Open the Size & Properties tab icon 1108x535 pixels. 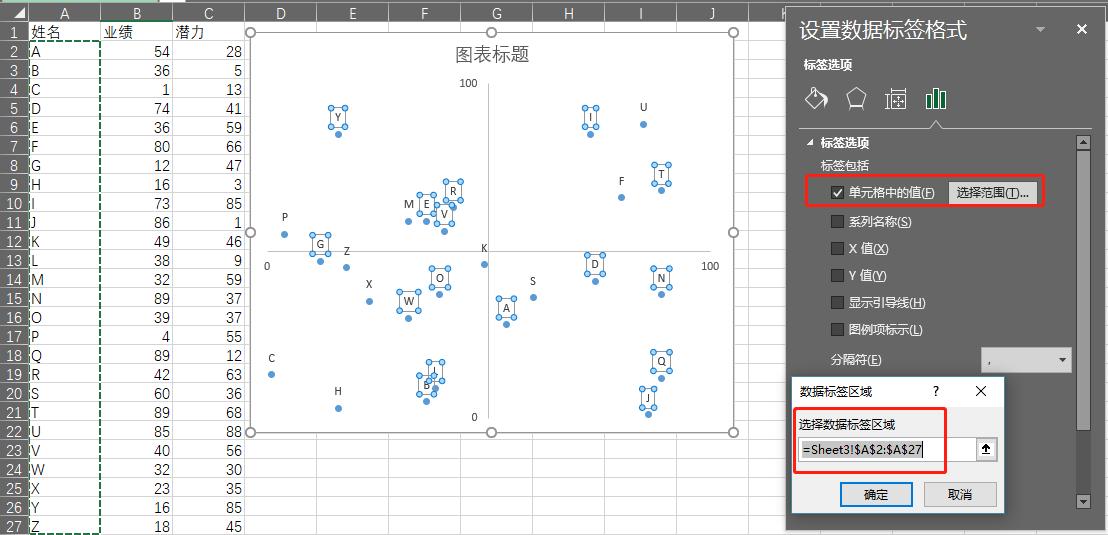895,100
